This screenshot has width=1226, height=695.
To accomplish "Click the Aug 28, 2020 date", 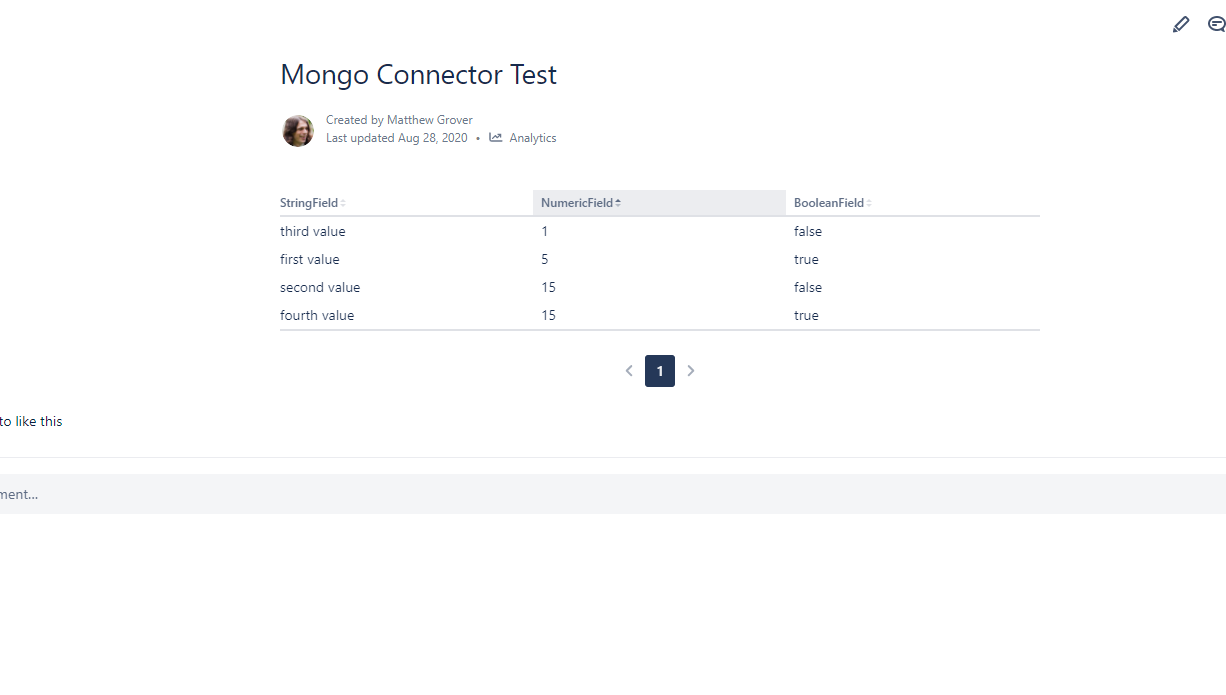I will pos(432,138).
